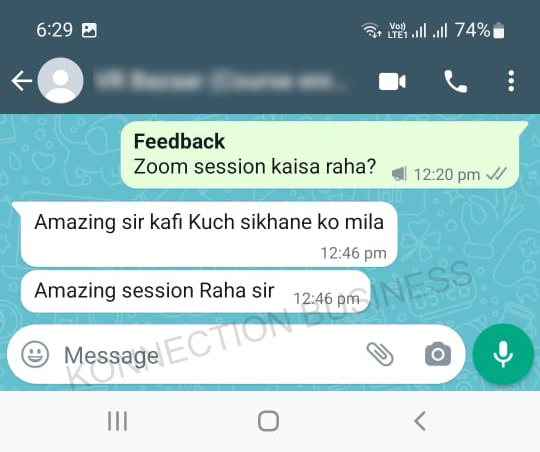The image size is (540, 452).
Task: Tap the Android navigation back button
Action: [x=420, y=421]
